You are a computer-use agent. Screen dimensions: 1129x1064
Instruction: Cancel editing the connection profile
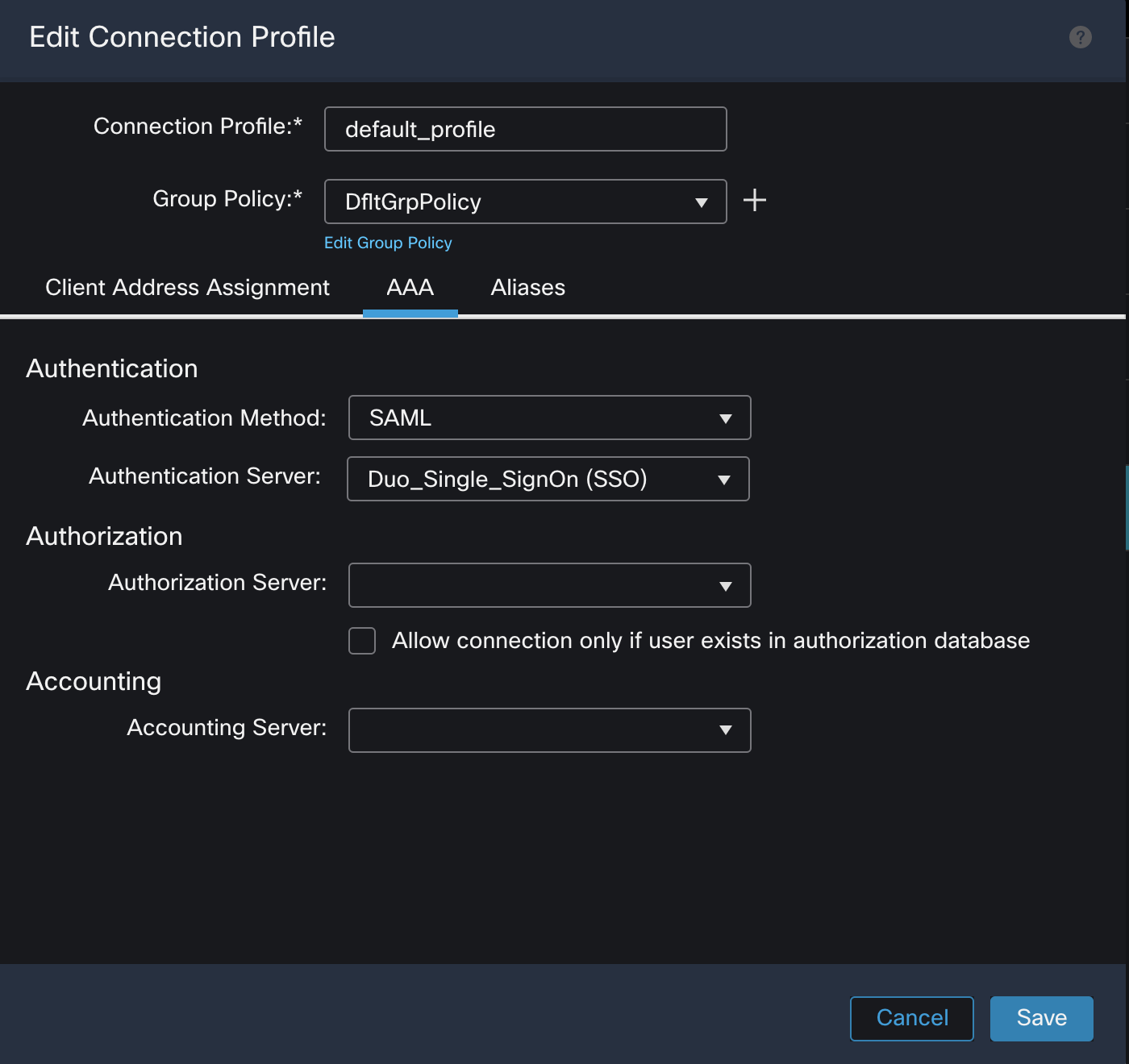911,1018
